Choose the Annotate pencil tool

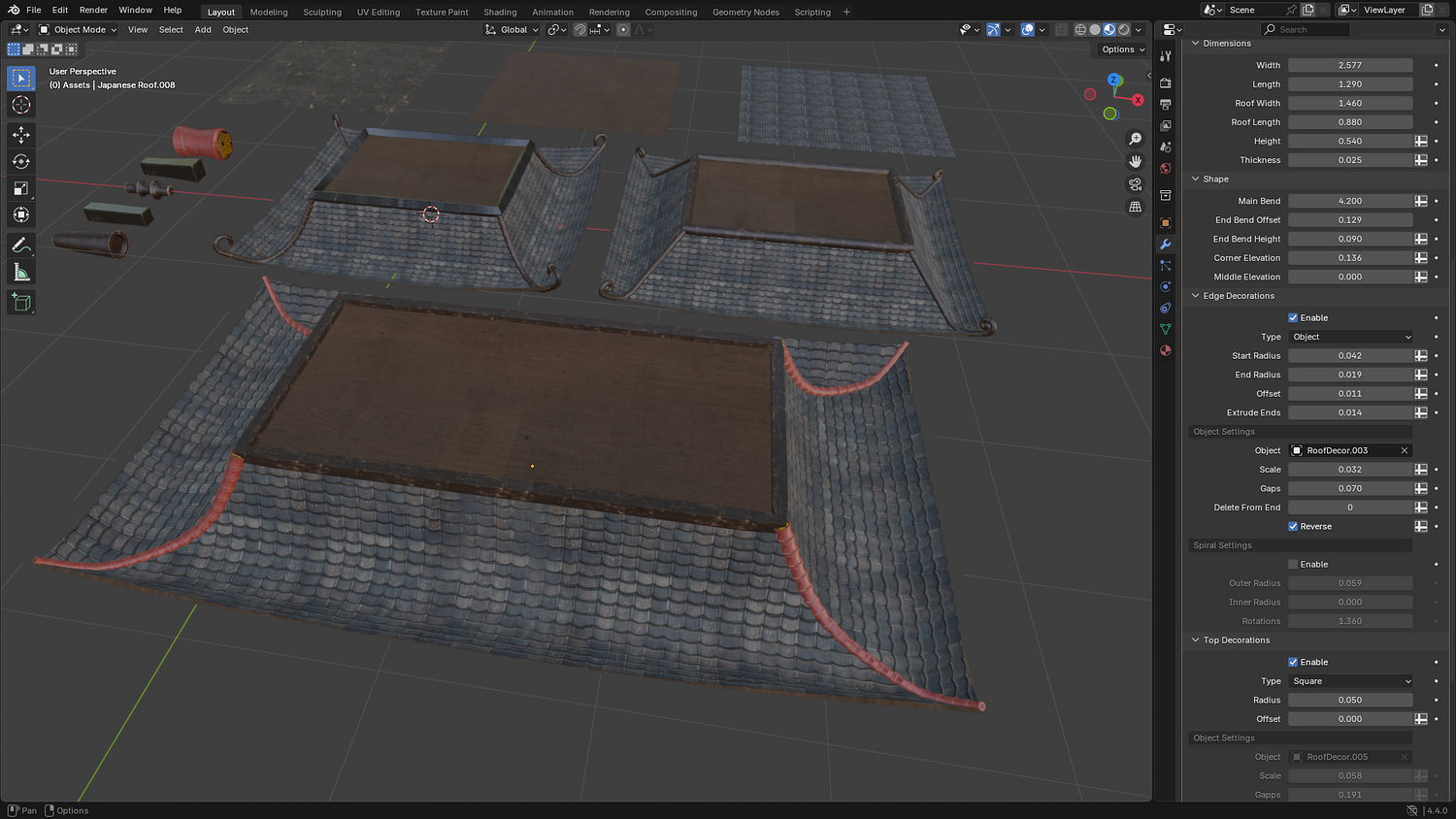[x=21, y=246]
